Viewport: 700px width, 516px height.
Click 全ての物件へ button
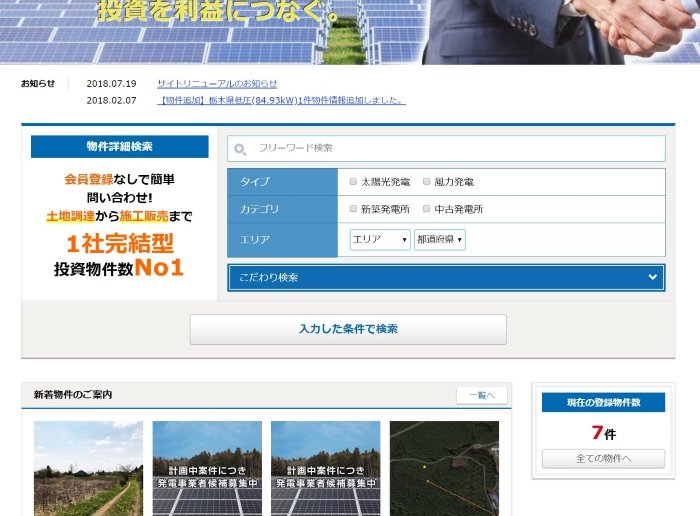603,459
